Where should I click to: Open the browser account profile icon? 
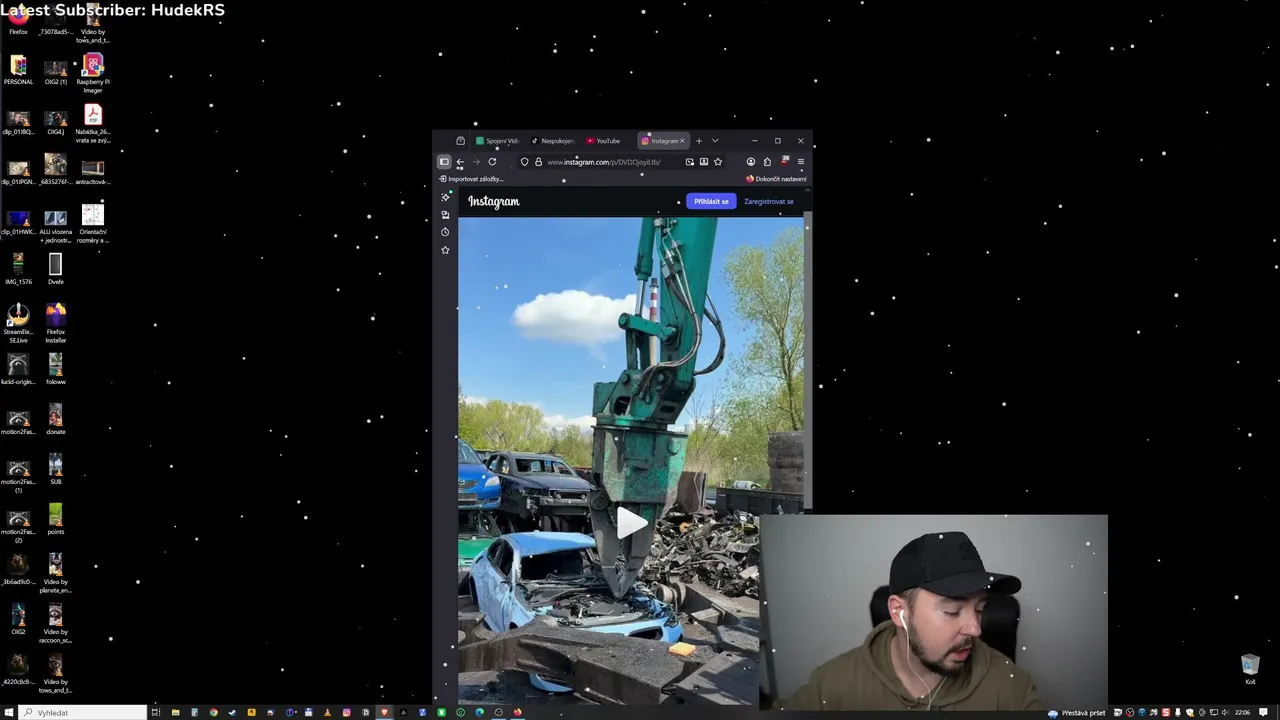tap(751, 162)
